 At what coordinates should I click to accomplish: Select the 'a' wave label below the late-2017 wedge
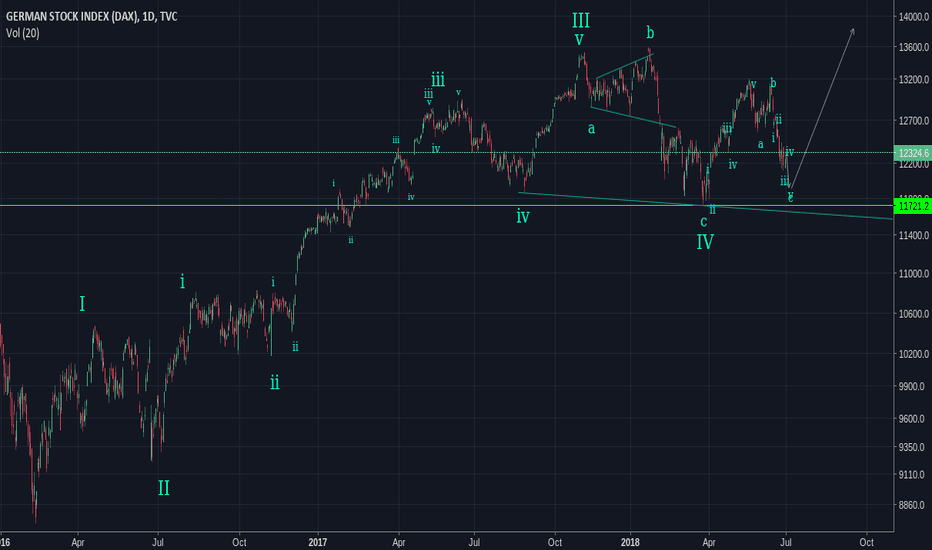(591, 128)
